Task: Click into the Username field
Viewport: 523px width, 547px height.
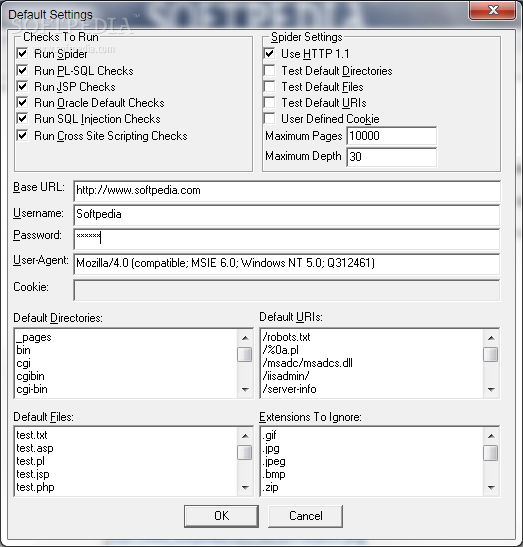Action: (x=287, y=215)
